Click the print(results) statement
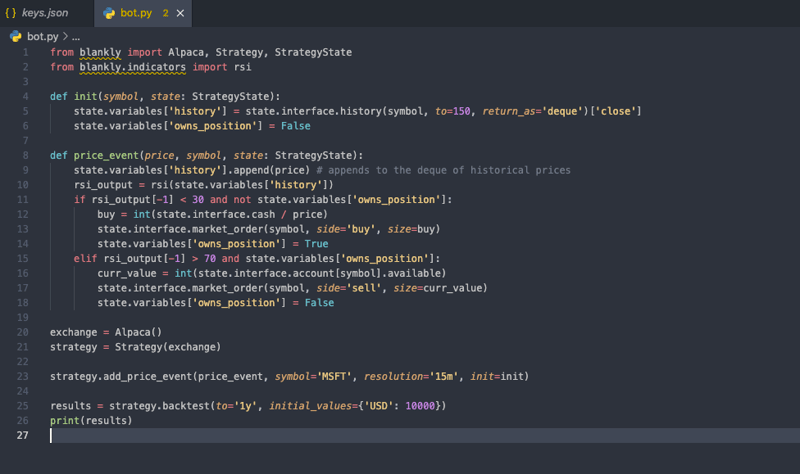Screen dimensions: 800x474 pyautogui.click(x=91, y=420)
